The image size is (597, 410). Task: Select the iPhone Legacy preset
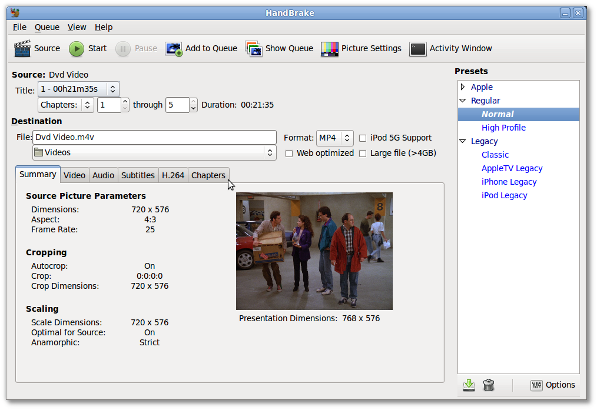click(x=509, y=182)
